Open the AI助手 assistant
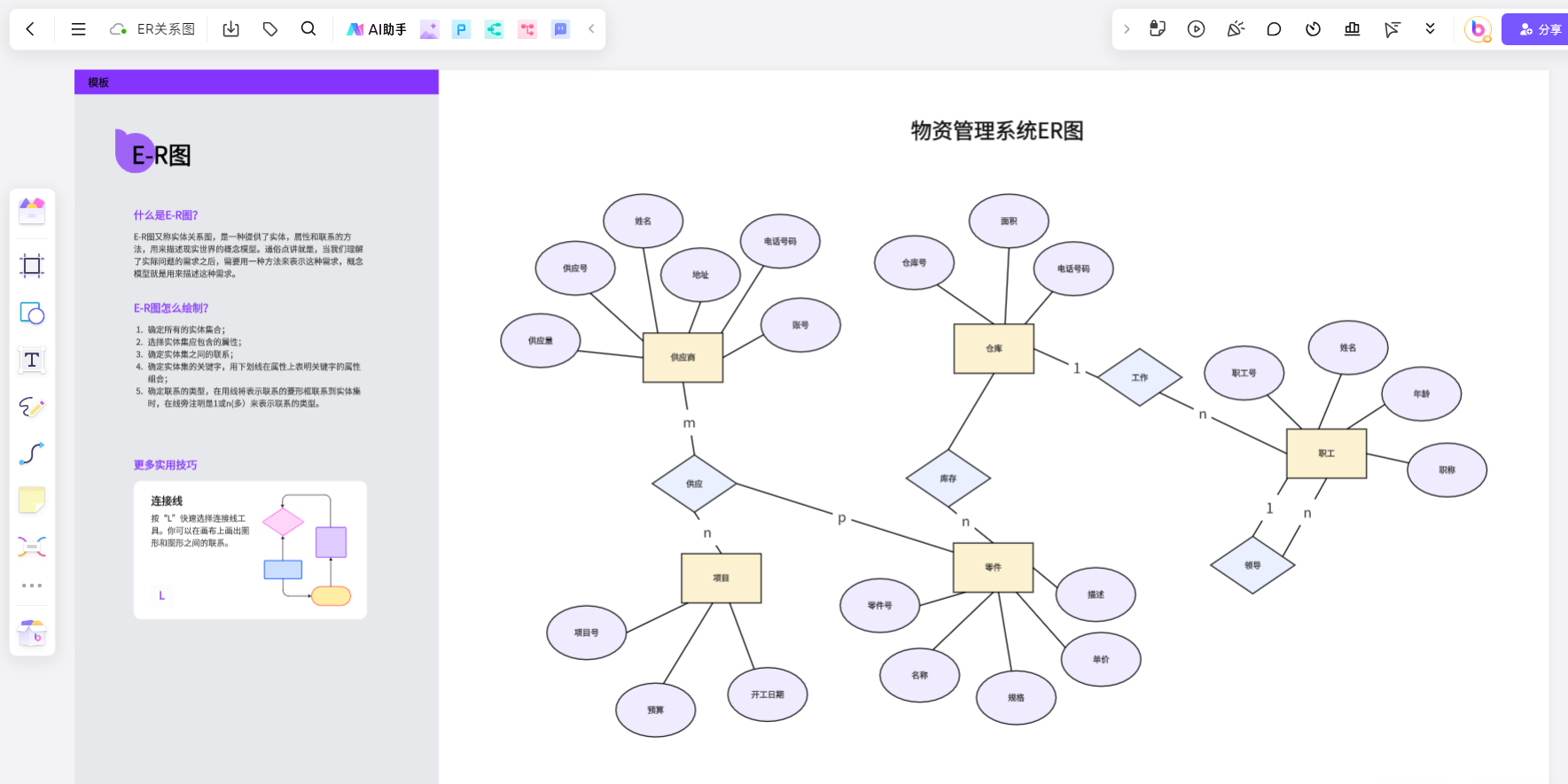 click(x=377, y=29)
